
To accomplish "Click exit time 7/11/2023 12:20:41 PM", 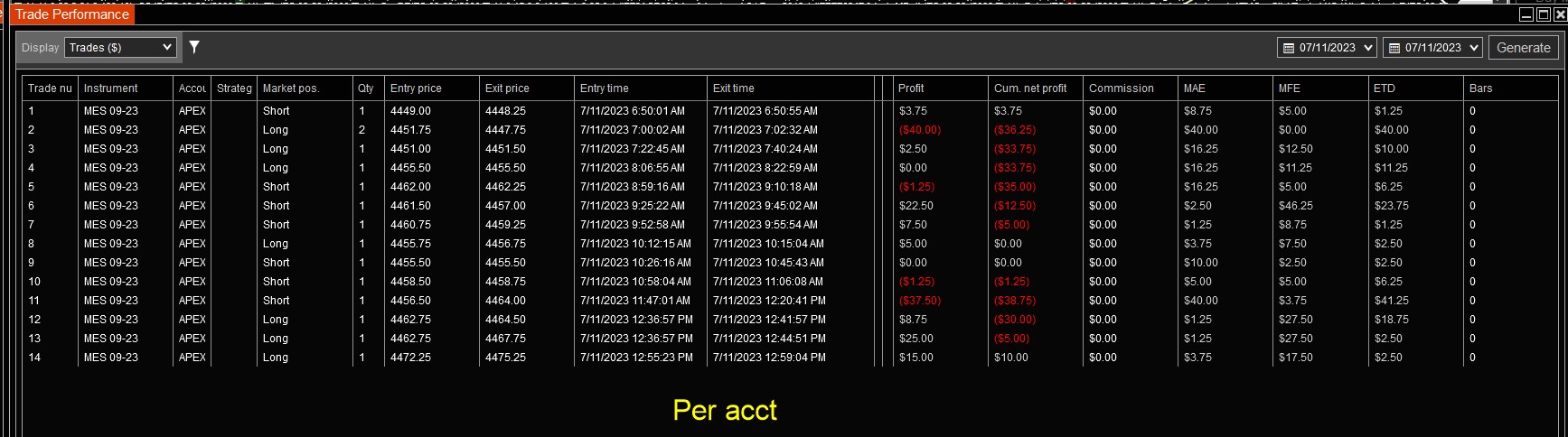I will click(769, 301).
